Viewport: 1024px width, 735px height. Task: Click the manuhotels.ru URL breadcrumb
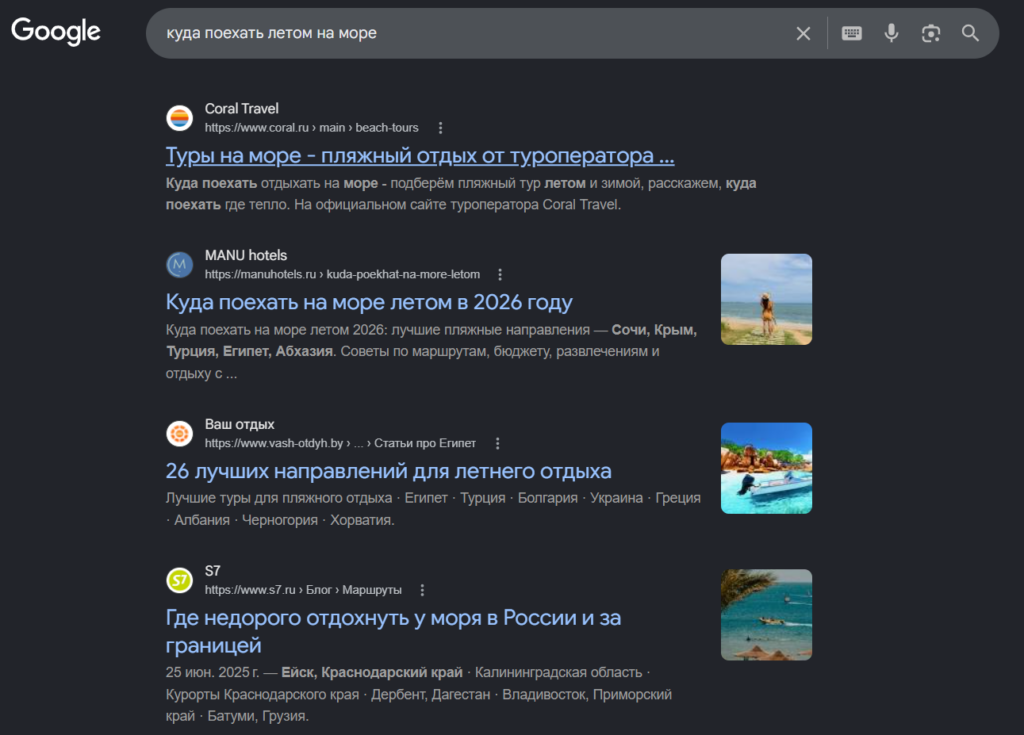[342, 274]
